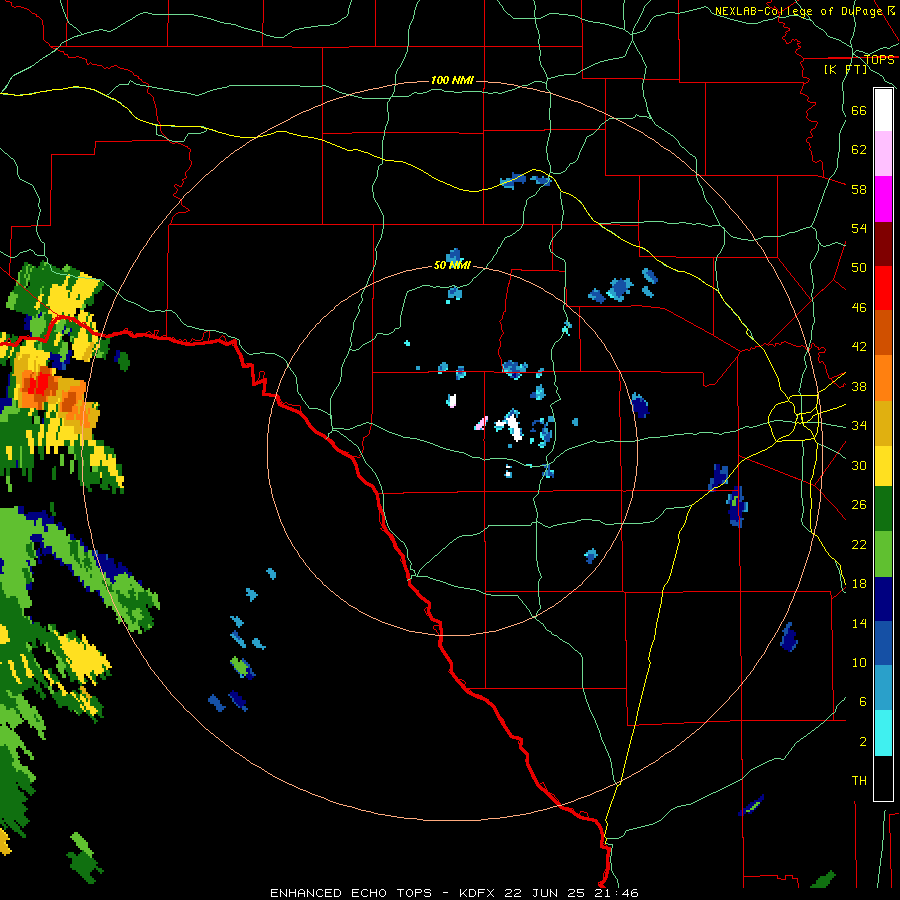Image resolution: width=900 pixels, height=900 pixels.
Task: Click the white 66 kft legend swatch
Action: tap(883, 110)
